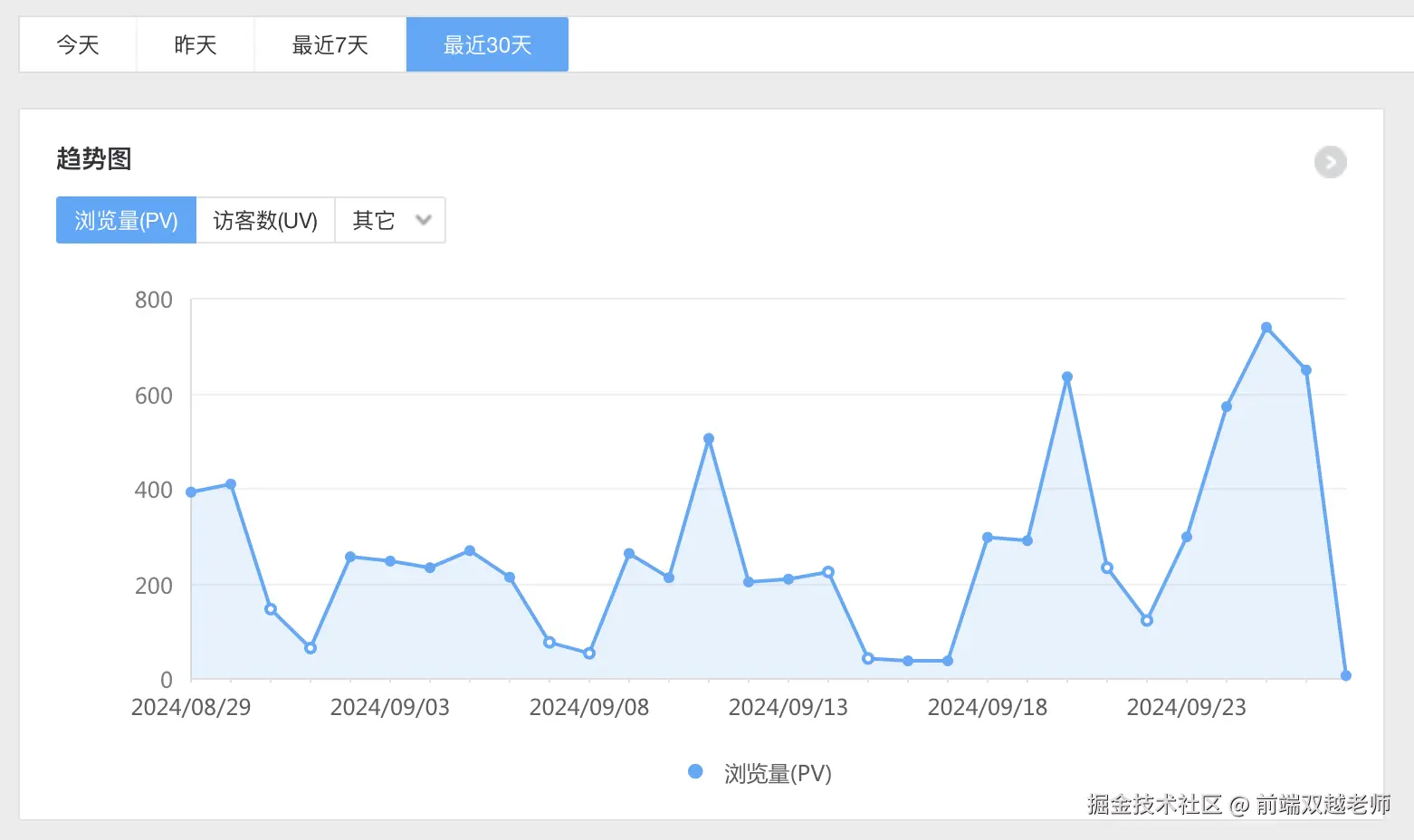Switch to the 今天 tab
The image size is (1414, 840).
[x=77, y=44]
